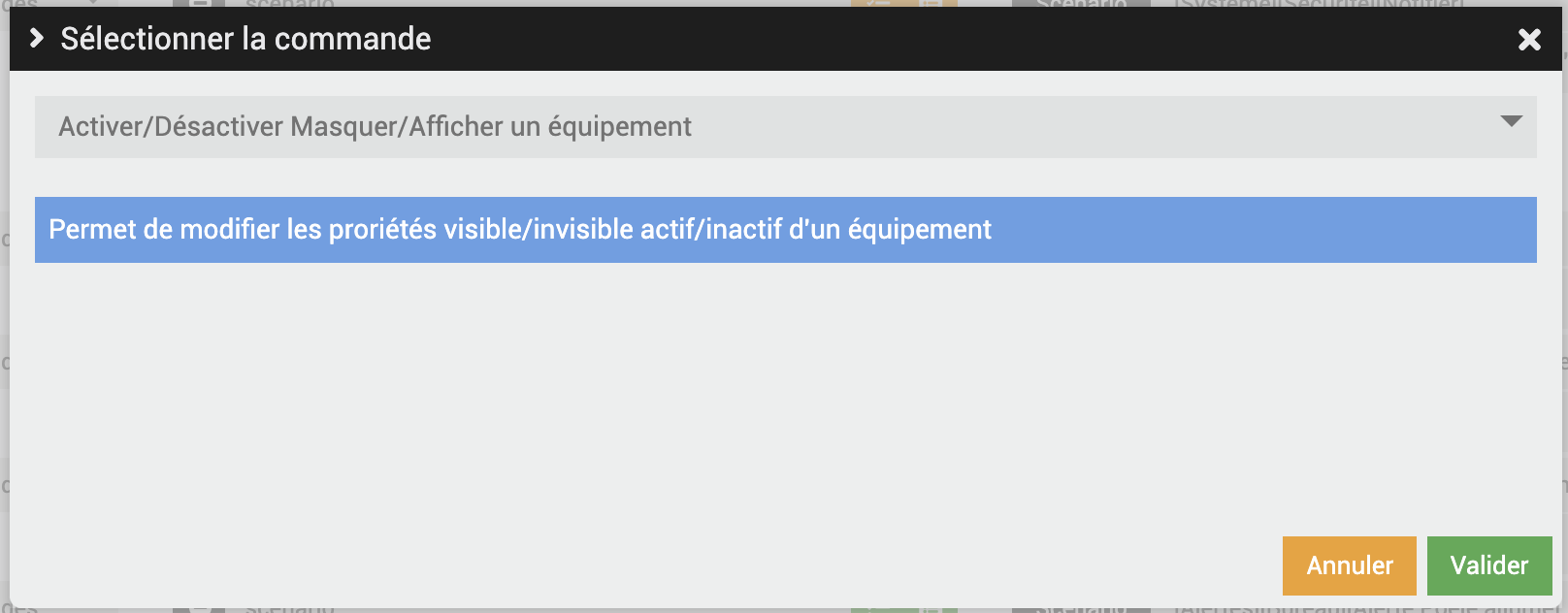This screenshot has width=1568, height=613.
Task: Click the dark Scenario label behind the dialog bottom
Action: tap(1080, 609)
